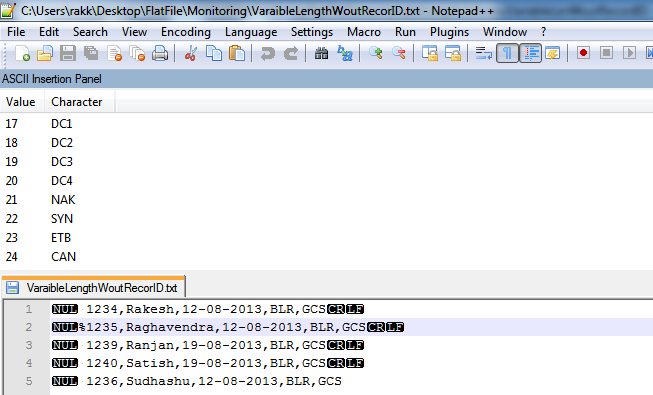This screenshot has width=653, height=395.
Task: Click the NUL character on line 1
Action: point(65,309)
